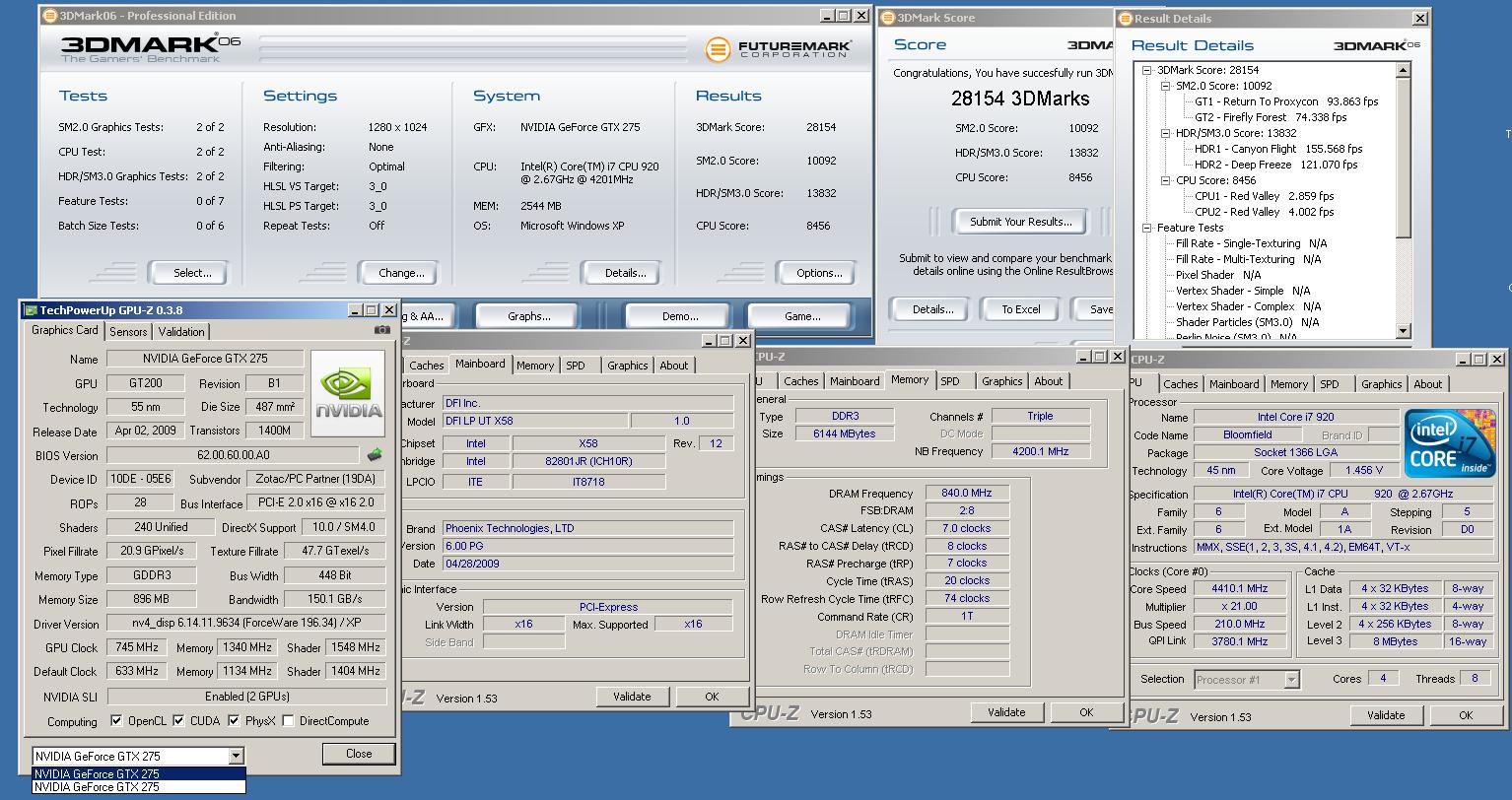Take a GPU-Z screenshot with camera icon
Screen dimensions: 1512x800
click(381, 330)
